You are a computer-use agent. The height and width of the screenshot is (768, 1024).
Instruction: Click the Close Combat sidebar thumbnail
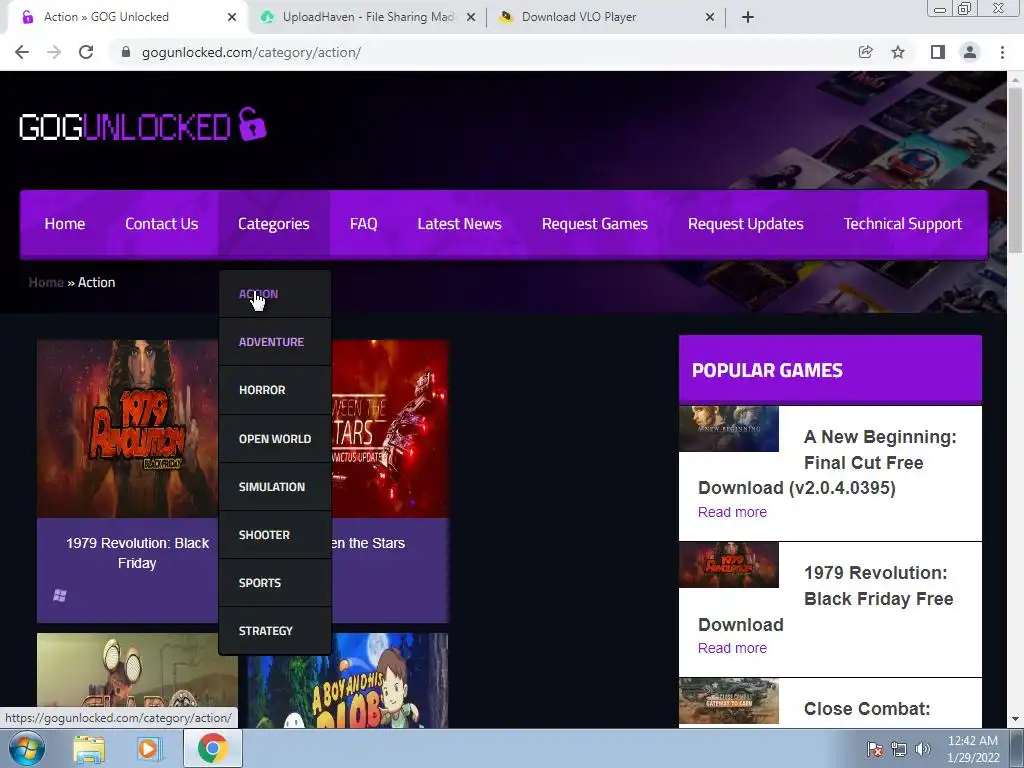(x=729, y=701)
